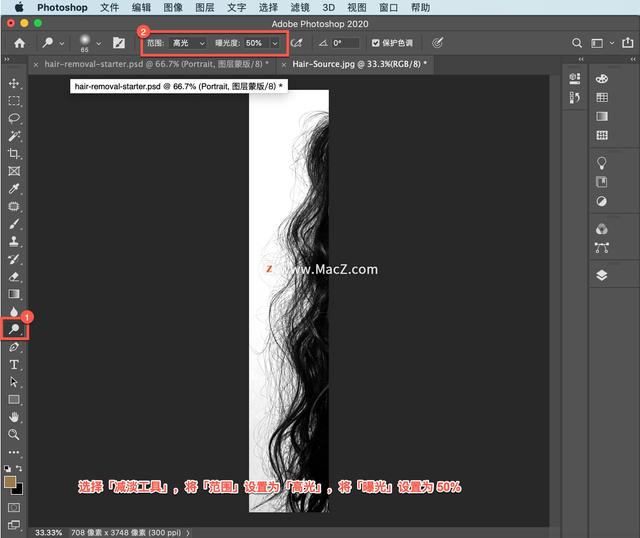Click the Share icon

[627, 42]
